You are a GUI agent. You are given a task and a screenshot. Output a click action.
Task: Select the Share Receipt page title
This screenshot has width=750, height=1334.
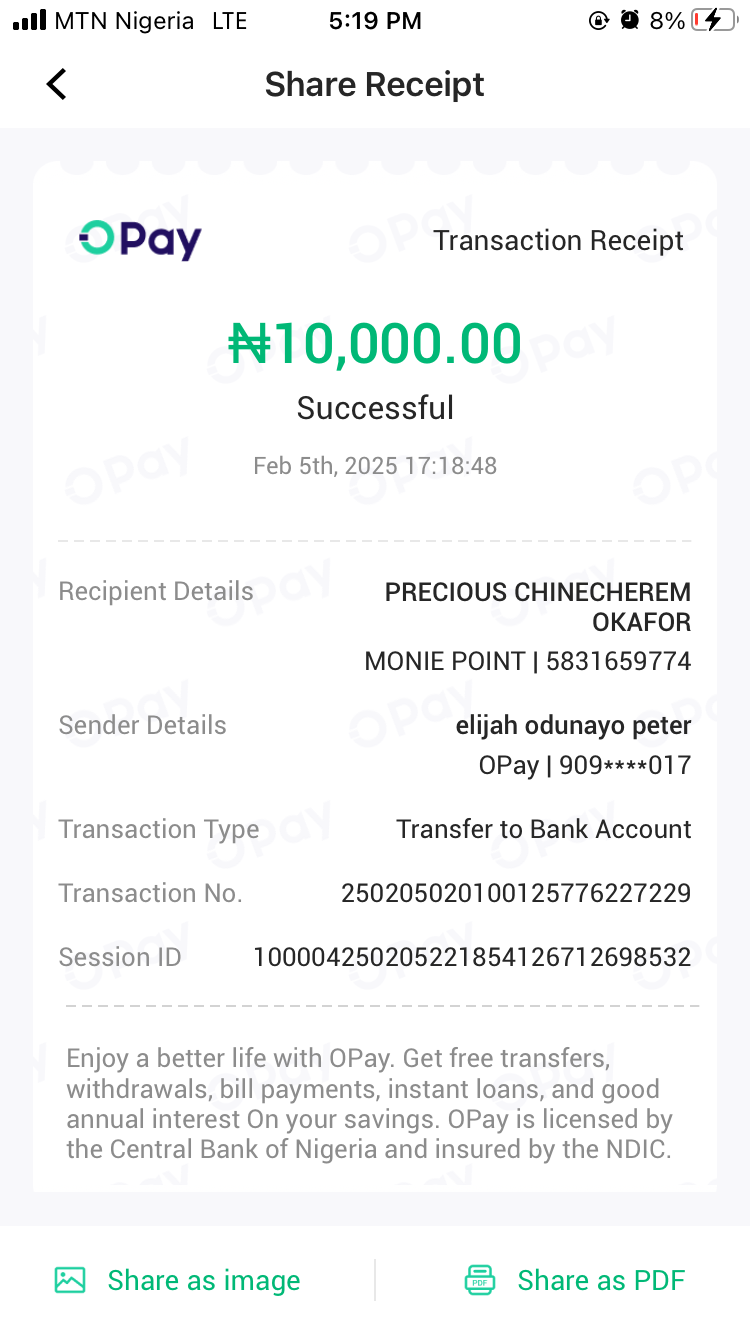(x=374, y=85)
